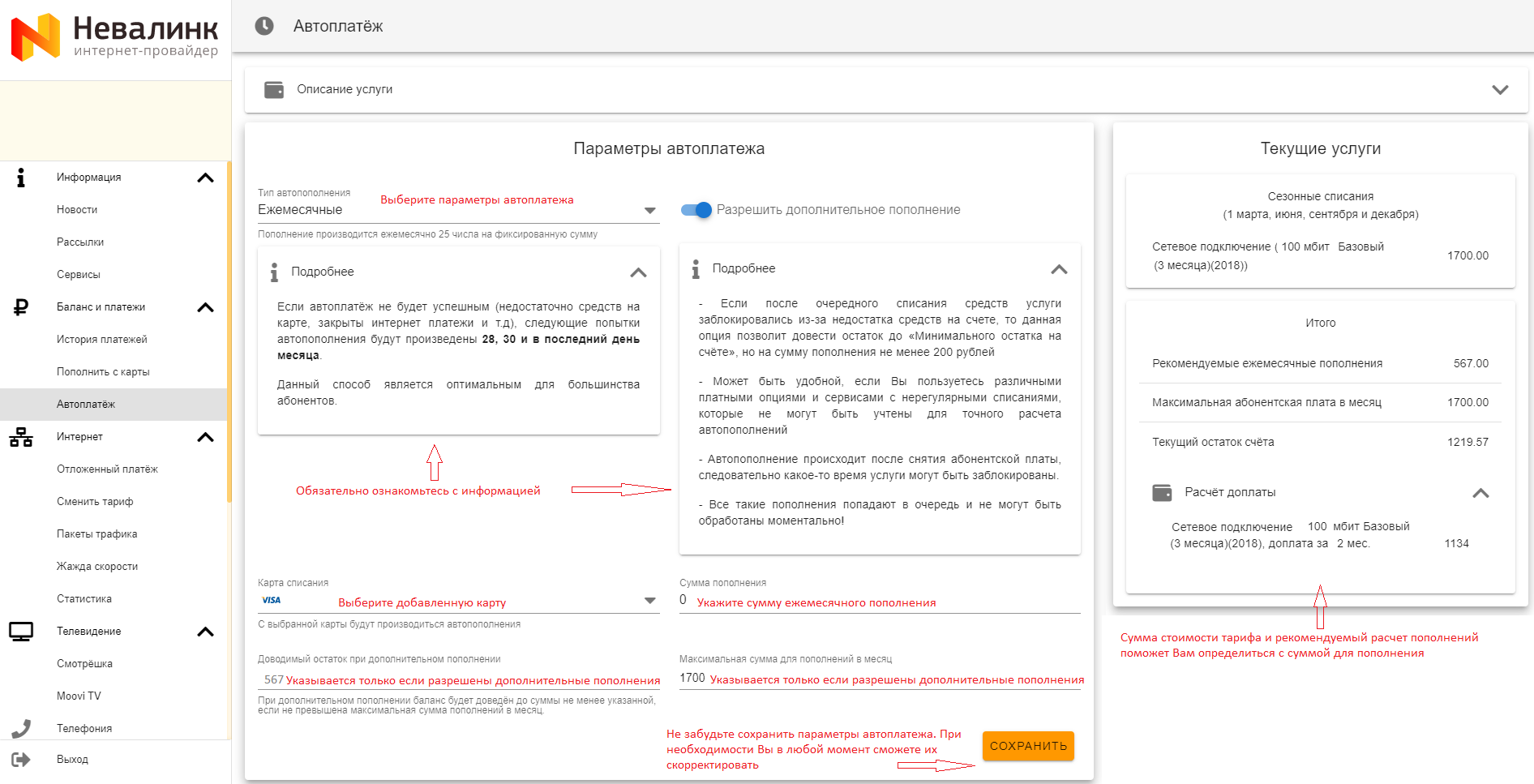
Task: Click the Nevalink logo
Action: point(114,37)
